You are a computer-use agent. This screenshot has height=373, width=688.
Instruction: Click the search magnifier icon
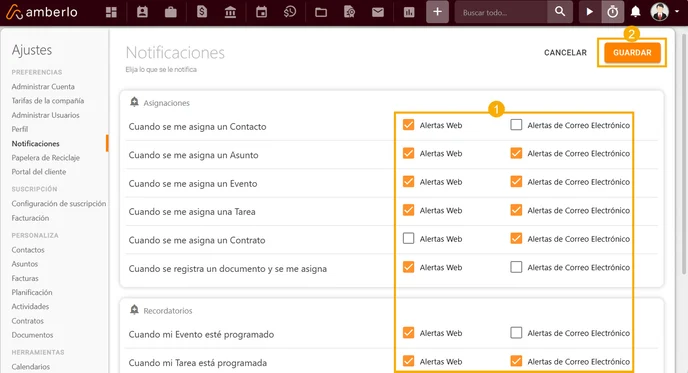click(560, 12)
